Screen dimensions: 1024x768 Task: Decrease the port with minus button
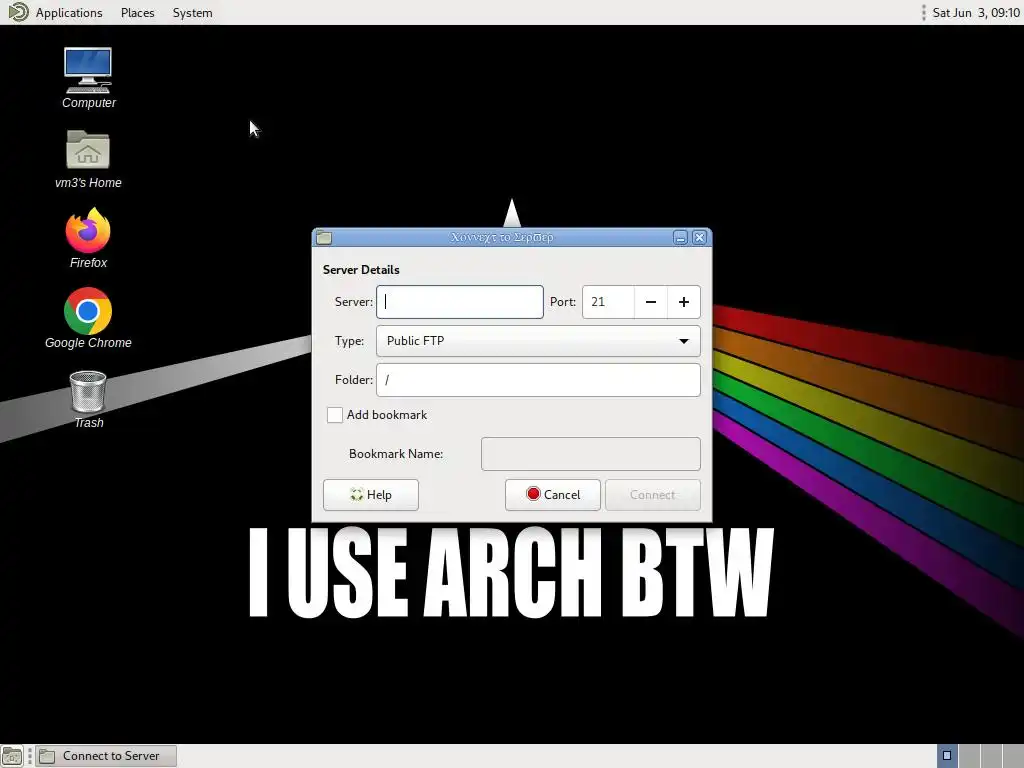point(650,302)
